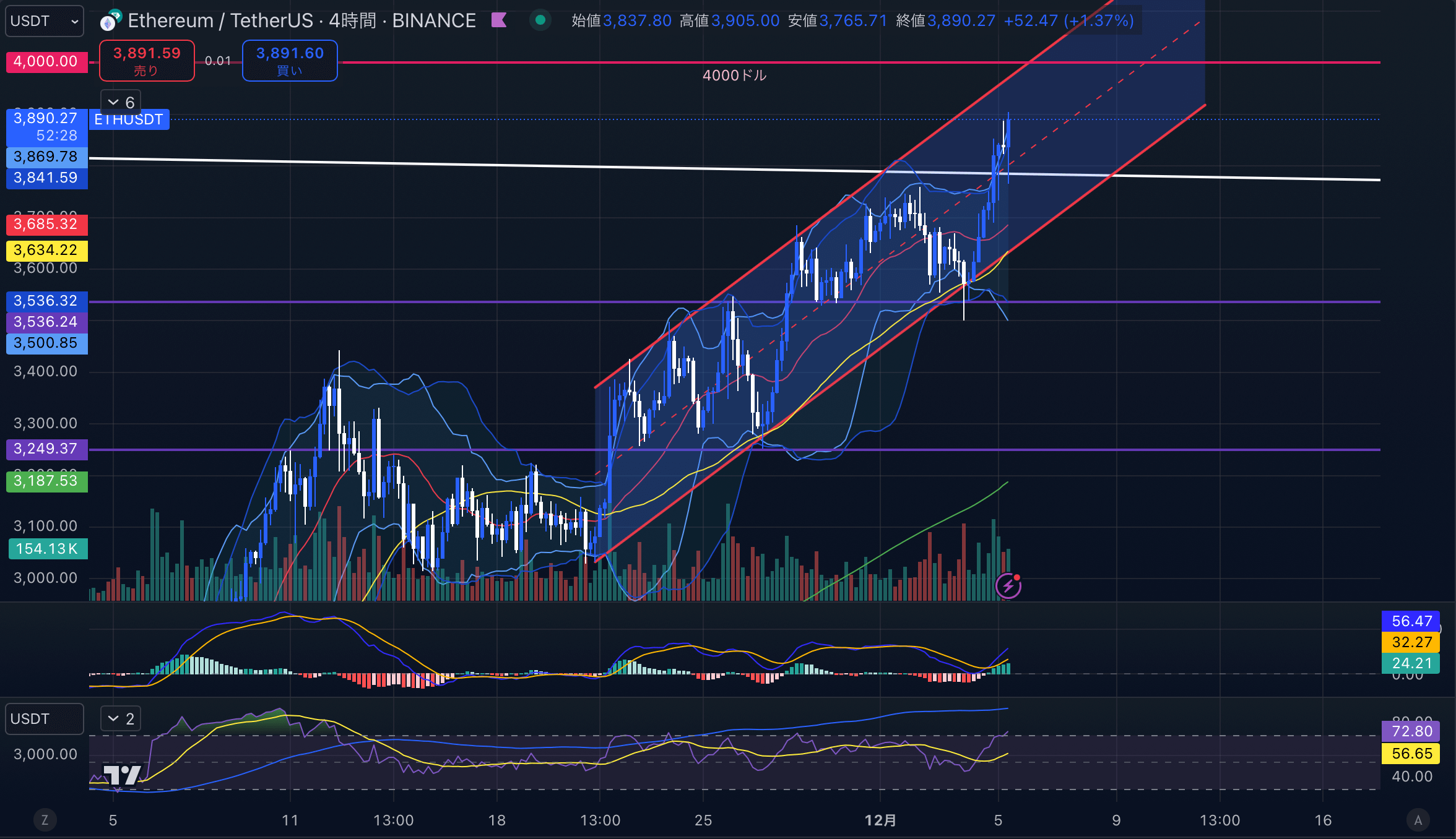Viewport: 1456px width, 839px height.
Task: Click the 154.13K volume label
Action: [48, 549]
